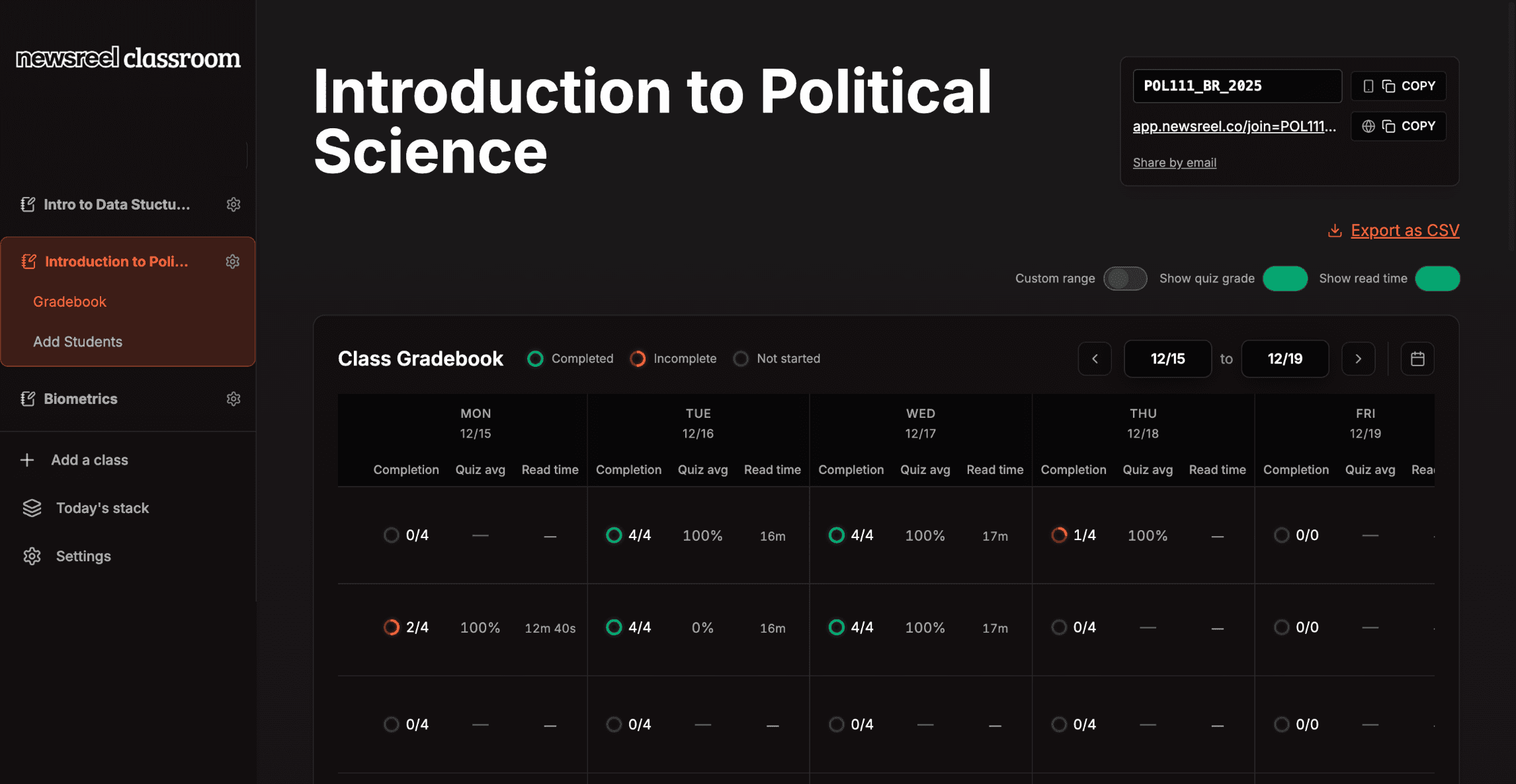Copy the class code POL111_BR_2025
The width and height of the screenshot is (1516, 784).
1398,86
